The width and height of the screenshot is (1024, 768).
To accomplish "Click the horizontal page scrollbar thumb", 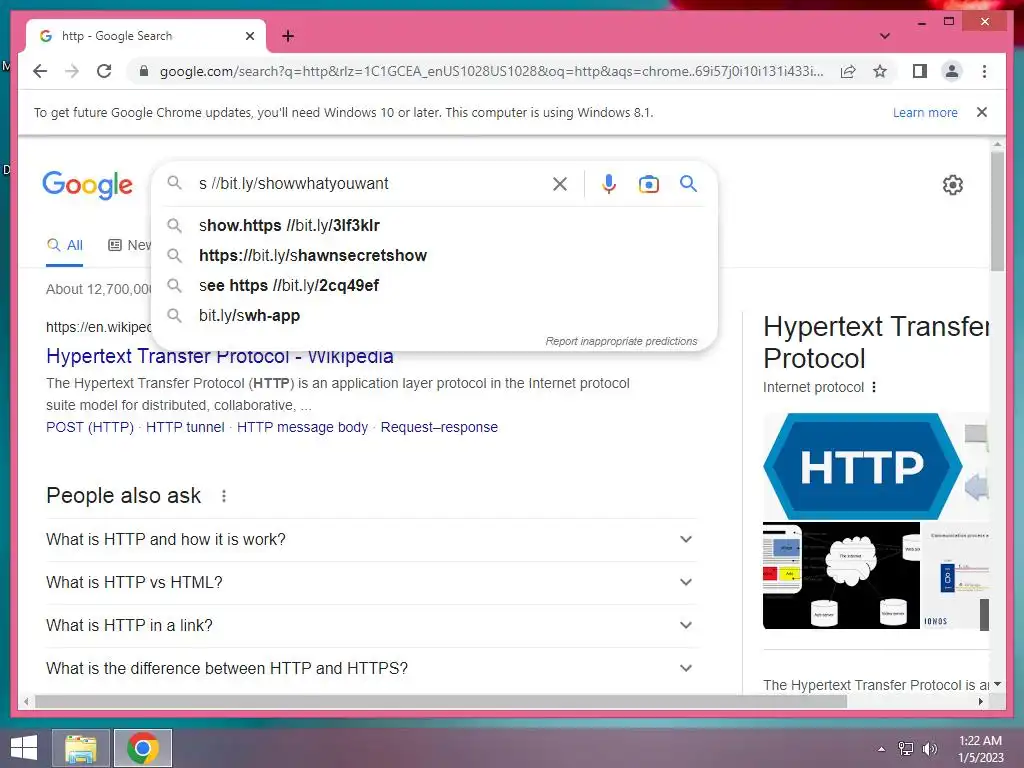I will [441, 702].
